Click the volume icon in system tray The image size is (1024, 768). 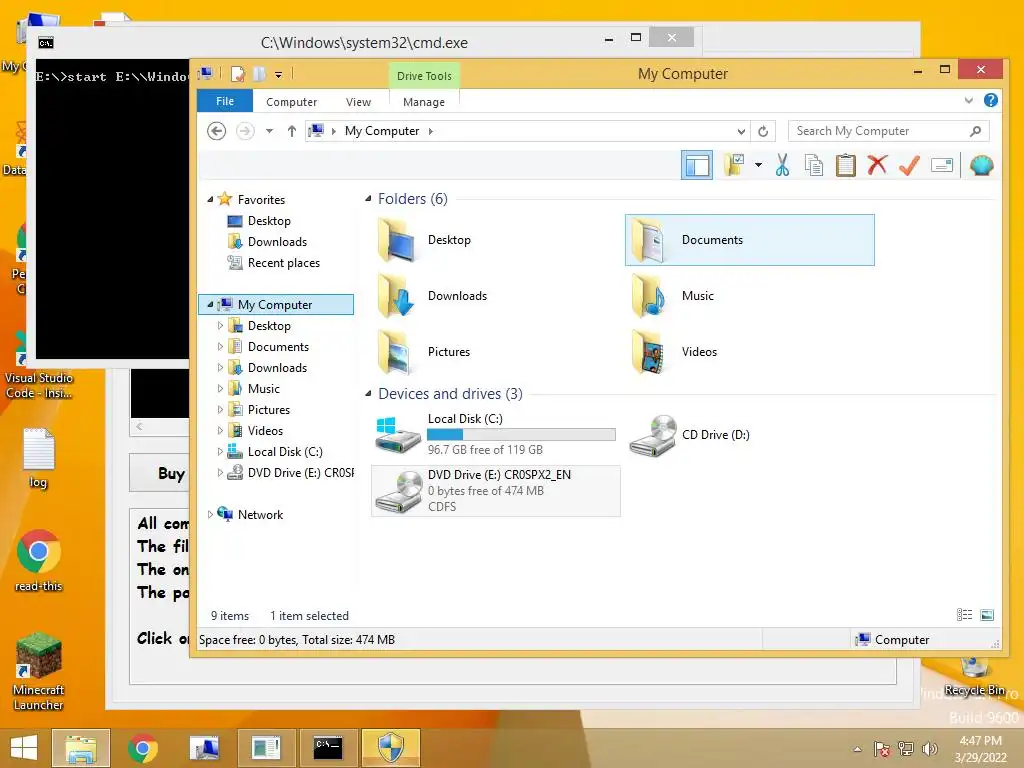(930, 748)
